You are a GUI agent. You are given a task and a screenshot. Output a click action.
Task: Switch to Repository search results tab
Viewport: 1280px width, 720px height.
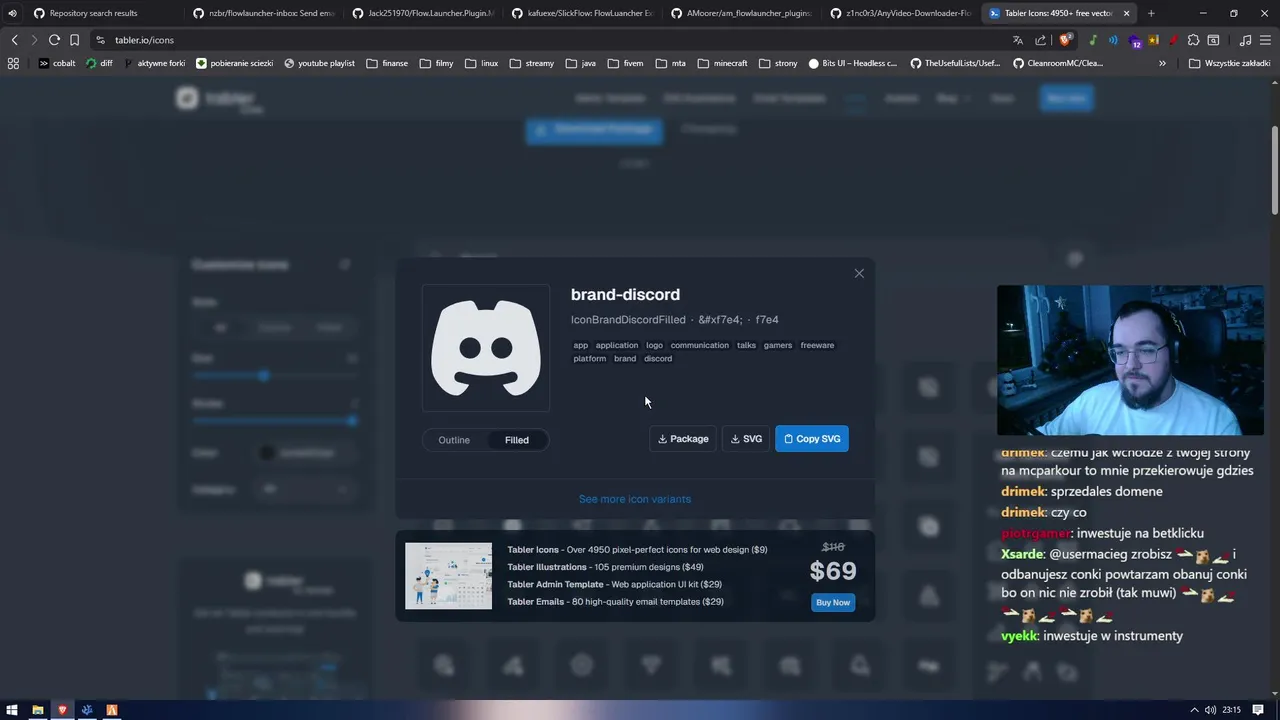(x=93, y=13)
